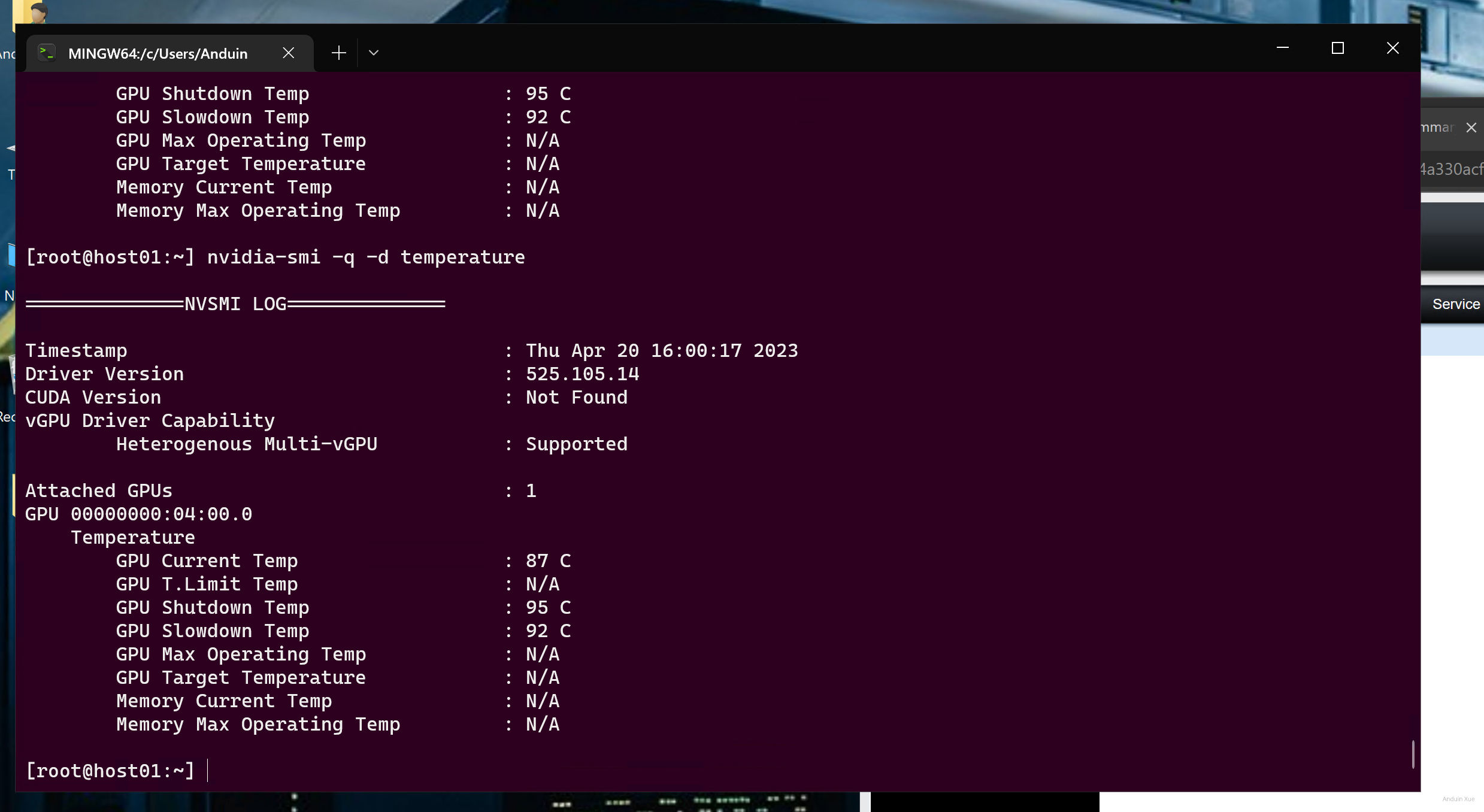1484x812 pixels.
Task: Close the background browser tab ending in 'mmar'
Action: (1471, 128)
